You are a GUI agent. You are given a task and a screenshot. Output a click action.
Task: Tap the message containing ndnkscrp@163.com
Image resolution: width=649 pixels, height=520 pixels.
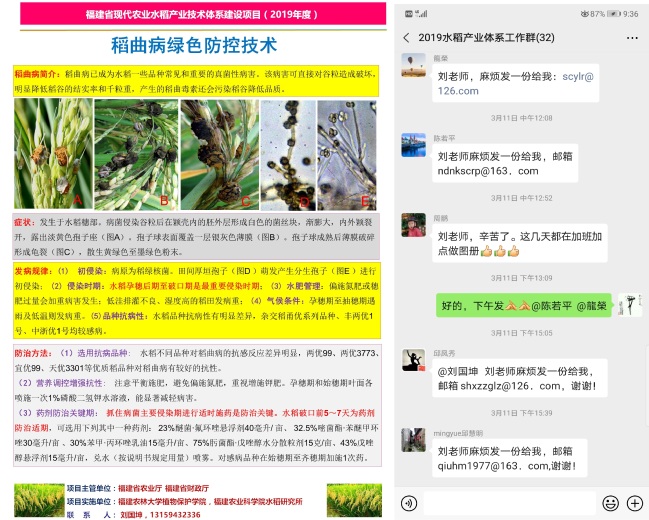click(x=496, y=162)
